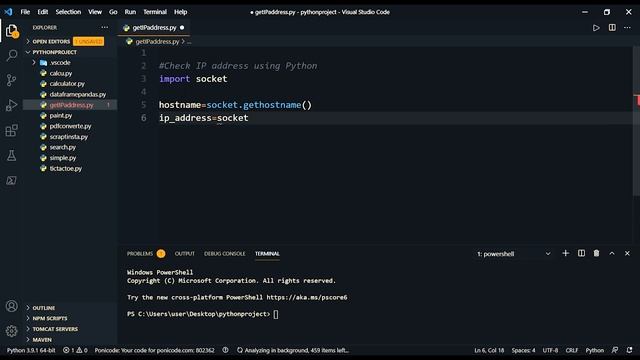Open the Run menu
The width and height of the screenshot is (640, 360).
click(x=130, y=12)
